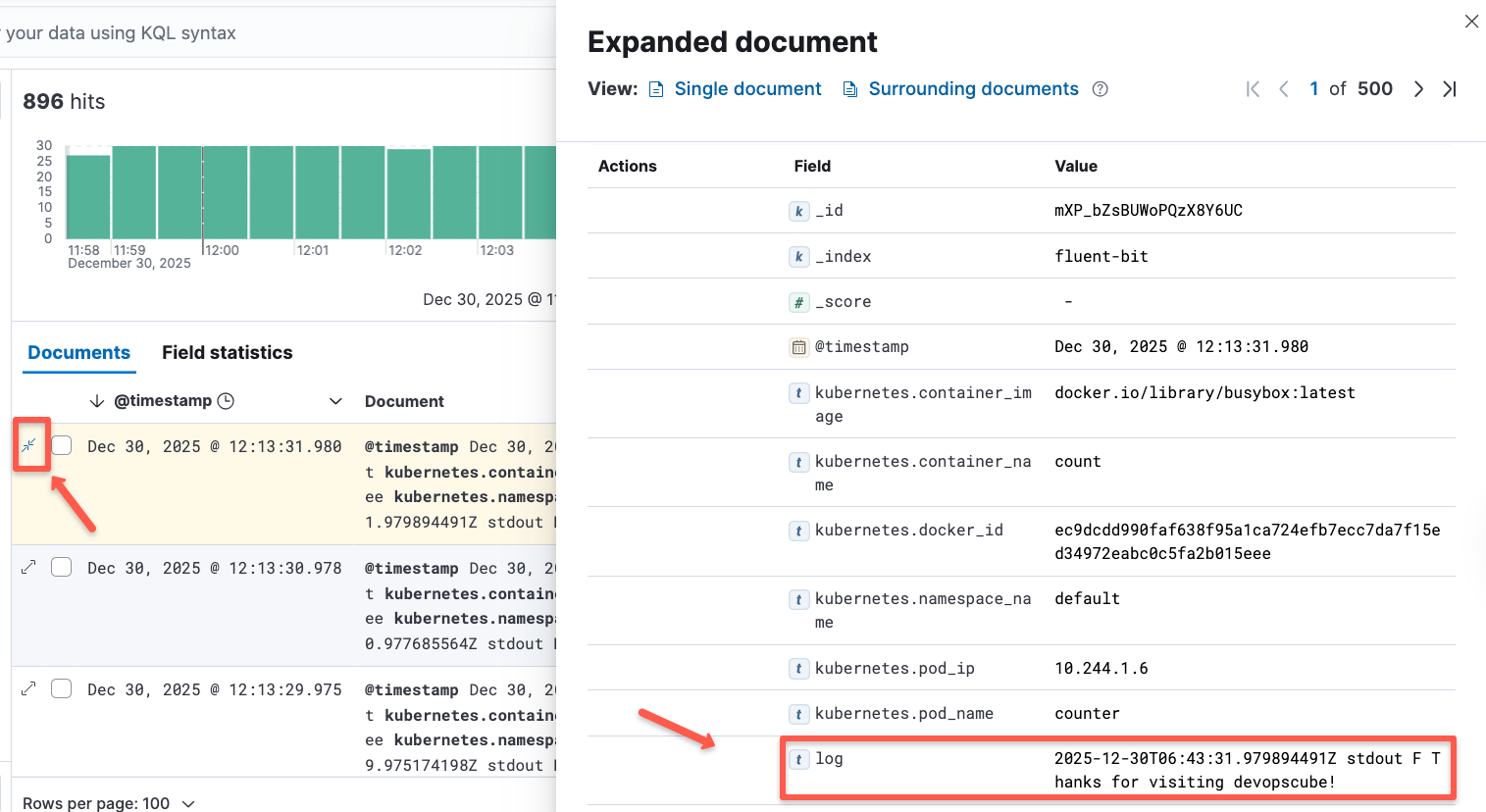Check the 12:13:30.978 row checkbox
This screenshot has height=812, width=1486.
62,567
